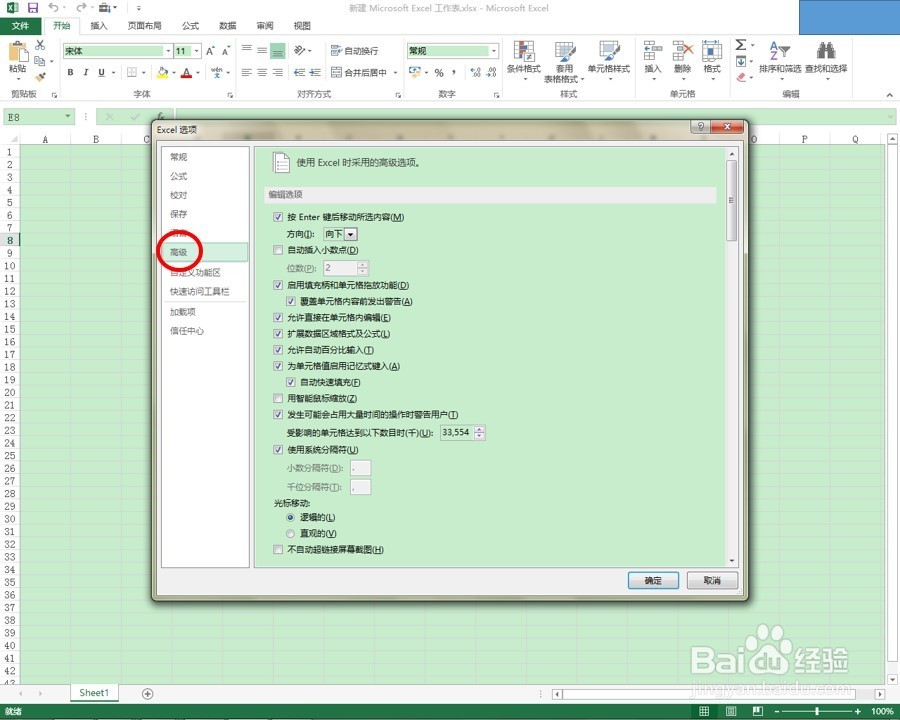Switch to the 公式 ribbon tab
This screenshot has height=720, width=900.
[190, 26]
